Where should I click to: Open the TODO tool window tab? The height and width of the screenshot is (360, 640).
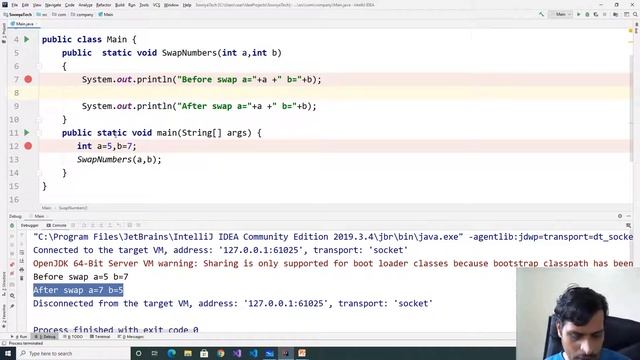point(73,337)
